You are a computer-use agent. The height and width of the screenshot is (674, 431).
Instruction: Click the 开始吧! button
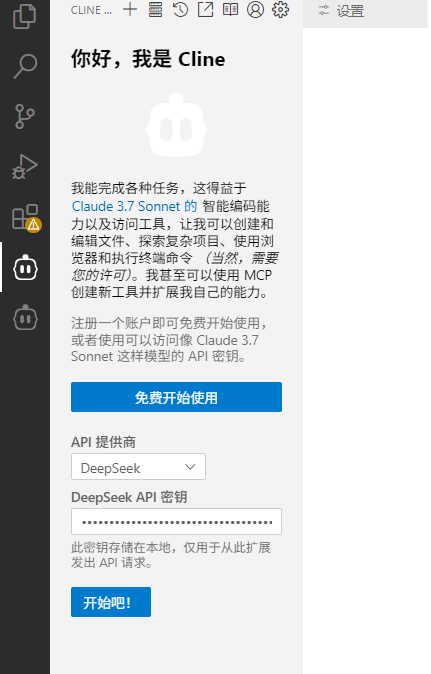(x=111, y=602)
